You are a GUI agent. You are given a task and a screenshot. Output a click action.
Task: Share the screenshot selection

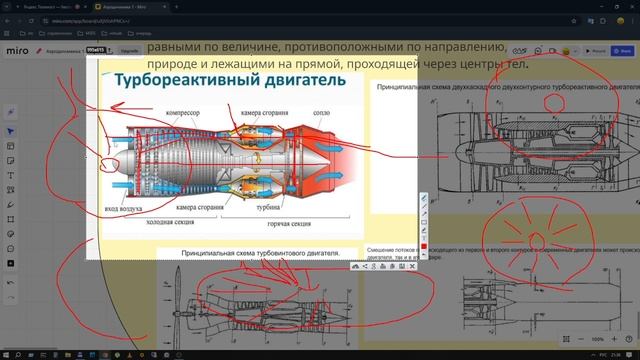click(x=365, y=266)
